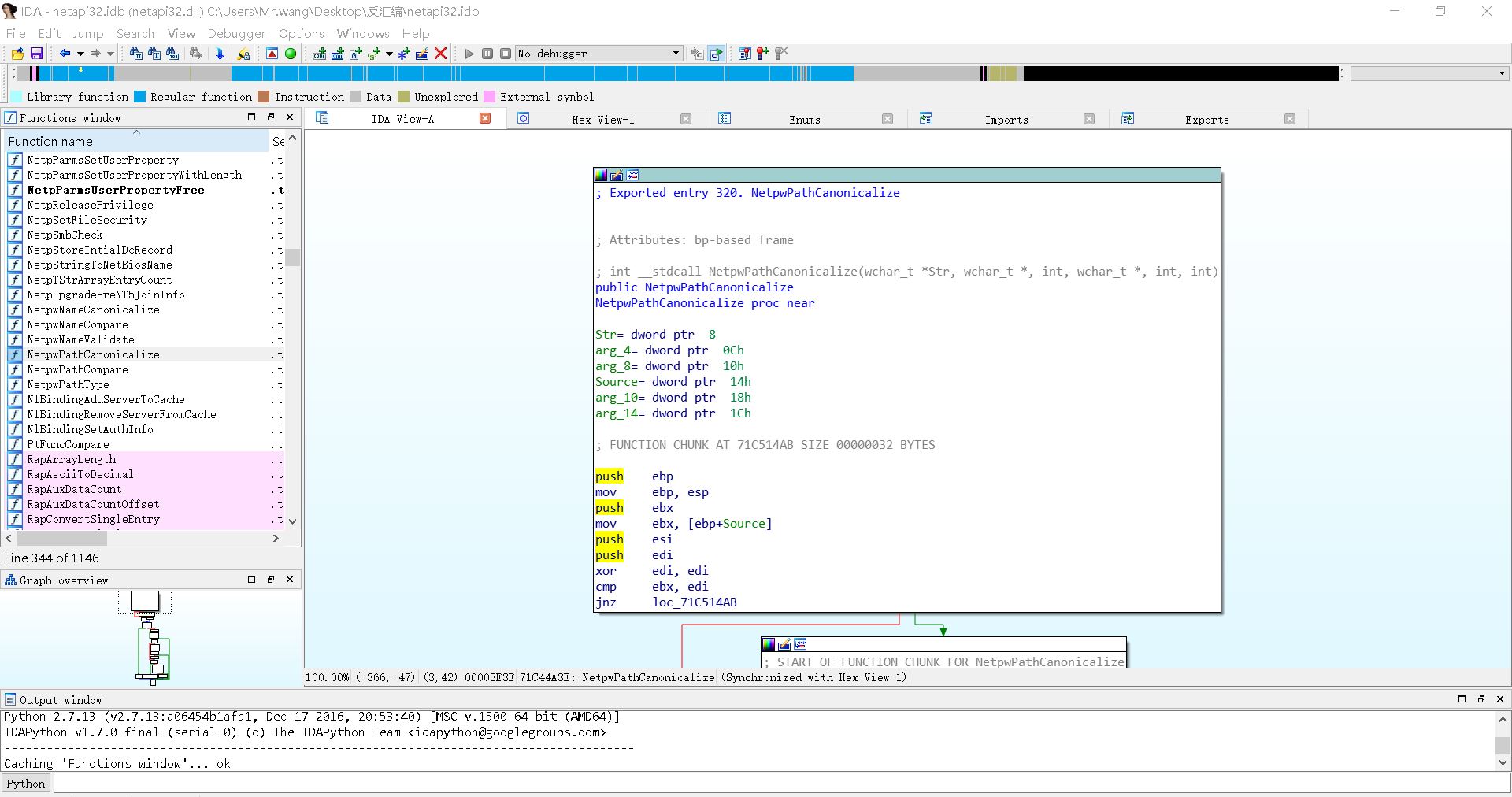
Task: Jump forward with the grey right arrow
Action: (94, 54)
